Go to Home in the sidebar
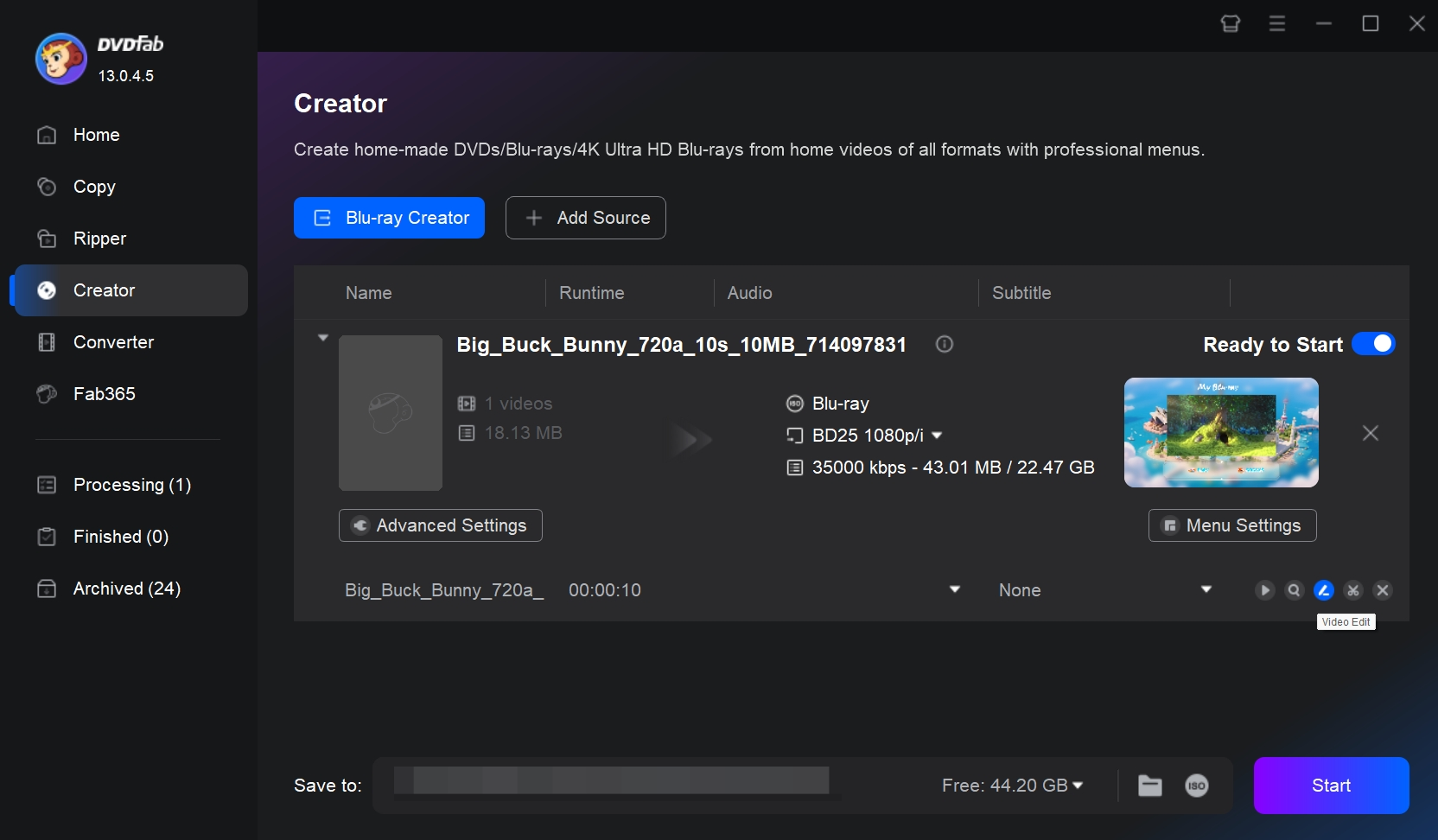 point(131,135)
